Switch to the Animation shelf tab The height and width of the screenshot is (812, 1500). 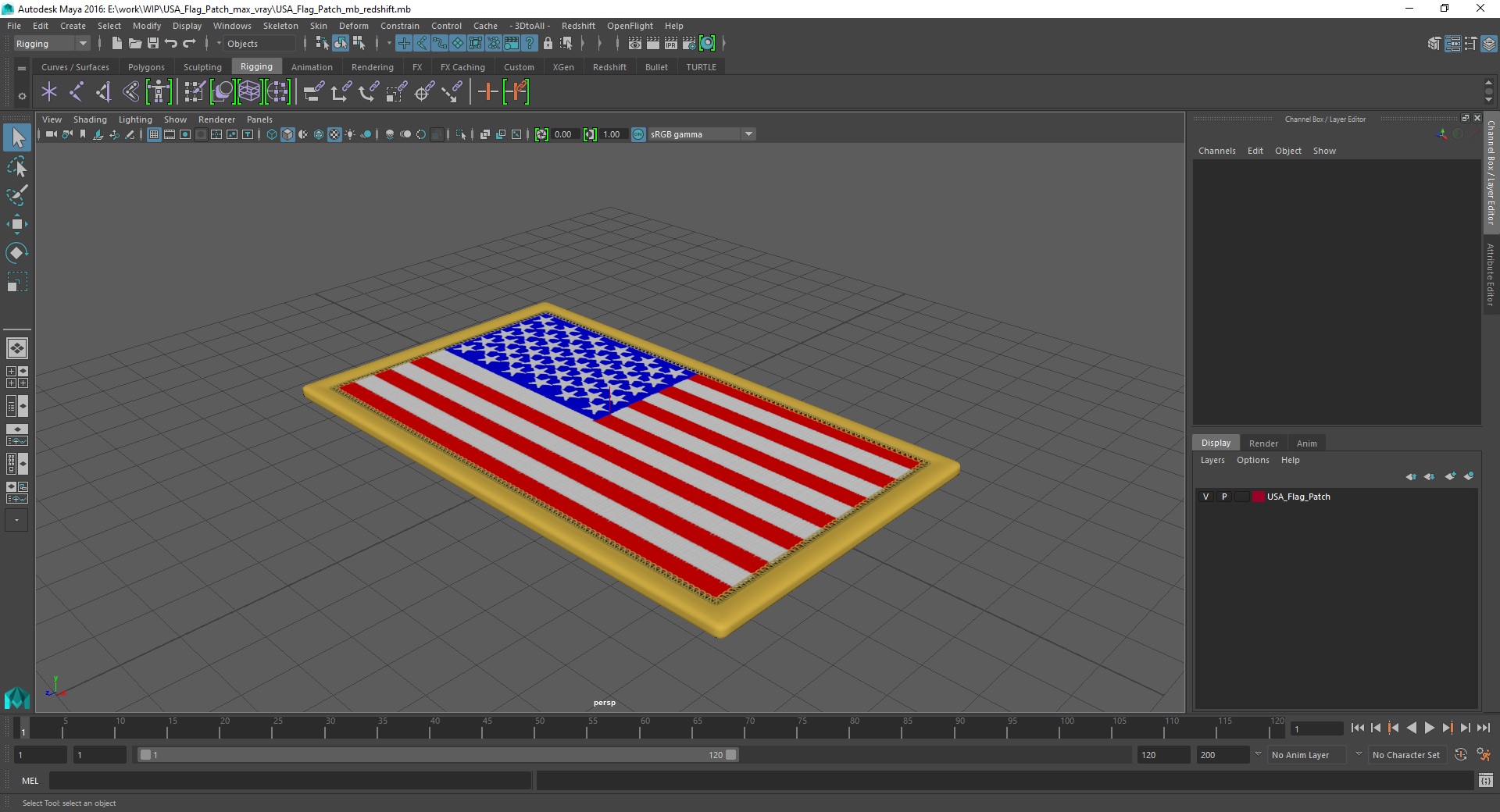click(312, 67)
